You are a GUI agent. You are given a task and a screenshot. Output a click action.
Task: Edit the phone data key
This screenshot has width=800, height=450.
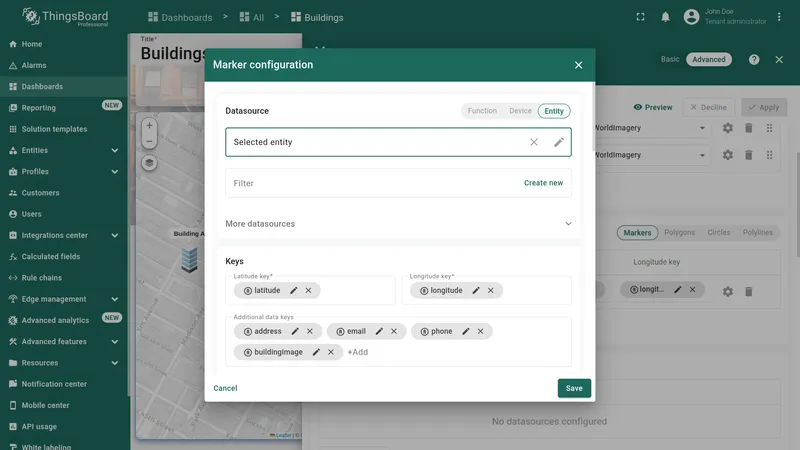tap(465, 331)
